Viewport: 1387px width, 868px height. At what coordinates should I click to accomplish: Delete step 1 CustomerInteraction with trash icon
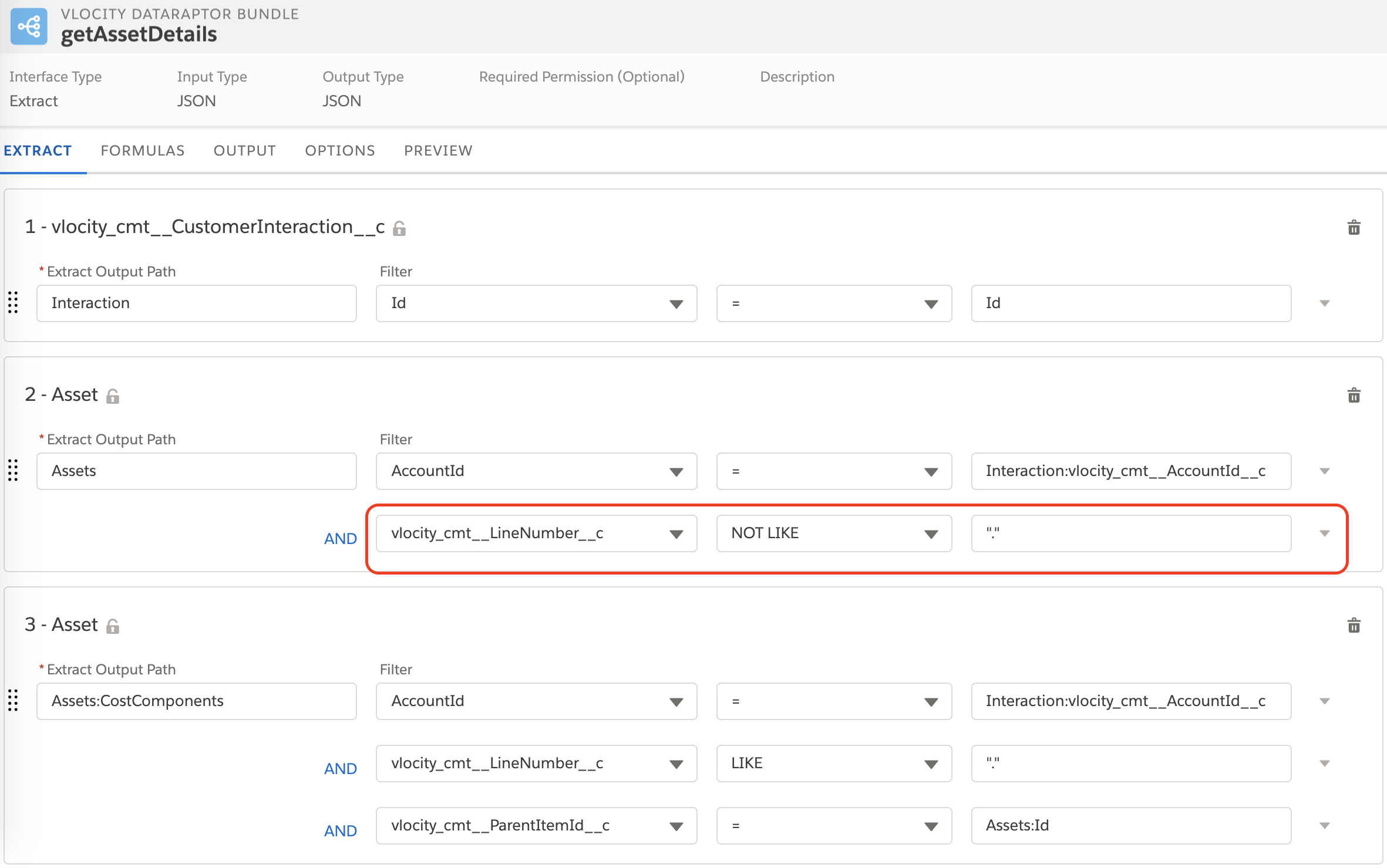(x=1354, y=228)
